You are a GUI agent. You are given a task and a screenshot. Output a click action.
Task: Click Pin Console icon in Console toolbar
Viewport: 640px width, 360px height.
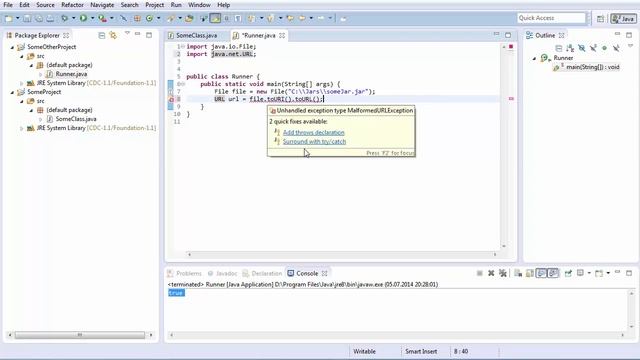pos(568,273)
